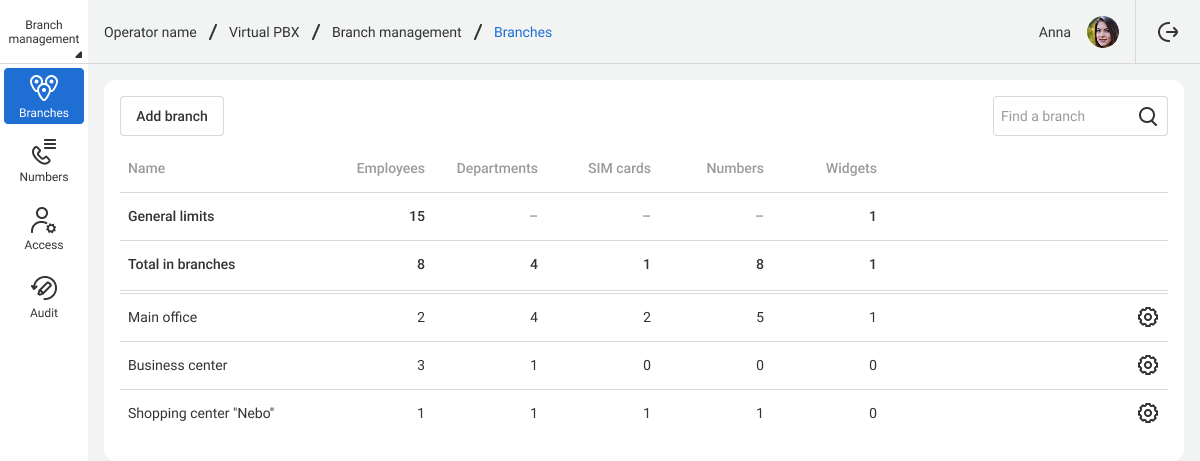Open the Audit sidebar section

pyautogui.click(x=44, y=296)
